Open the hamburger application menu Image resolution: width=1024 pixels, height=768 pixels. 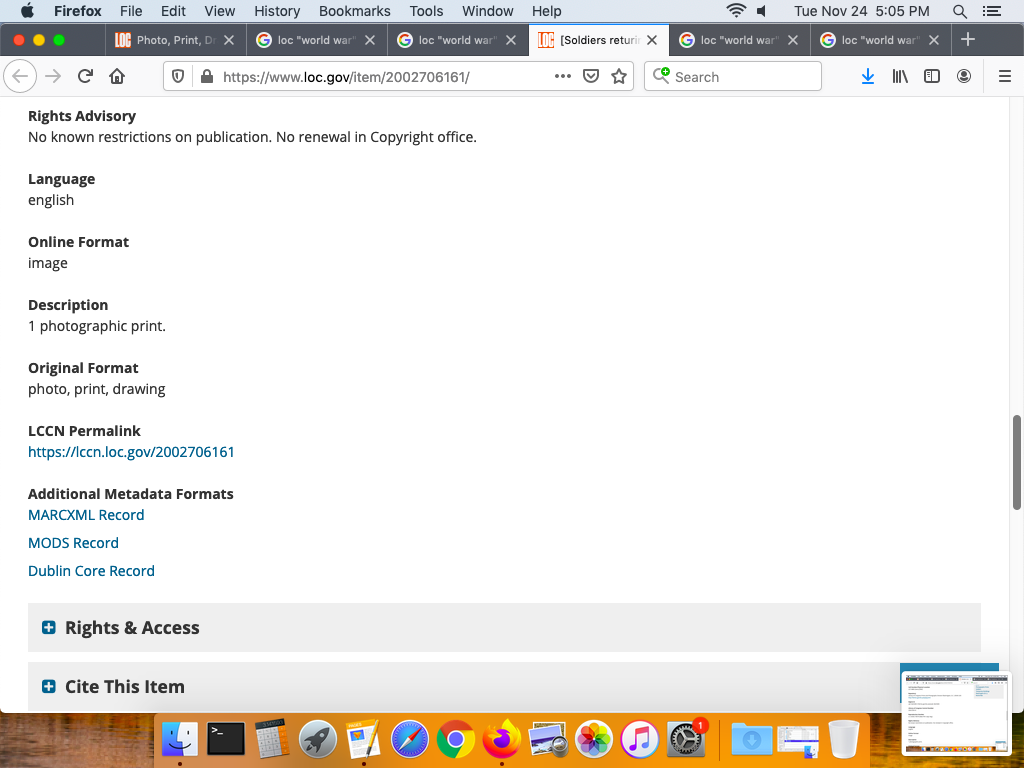coord(1005,77)
